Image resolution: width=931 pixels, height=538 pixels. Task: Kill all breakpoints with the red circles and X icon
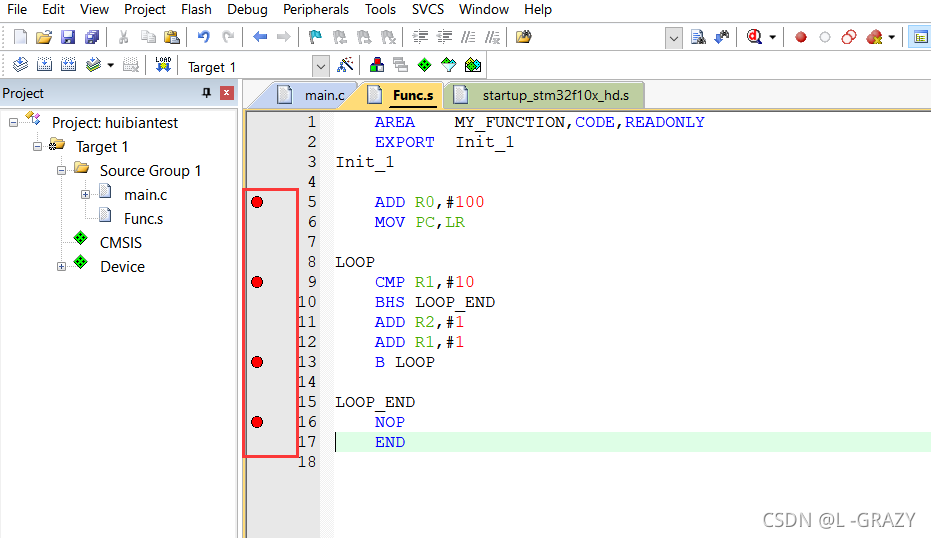874,37
